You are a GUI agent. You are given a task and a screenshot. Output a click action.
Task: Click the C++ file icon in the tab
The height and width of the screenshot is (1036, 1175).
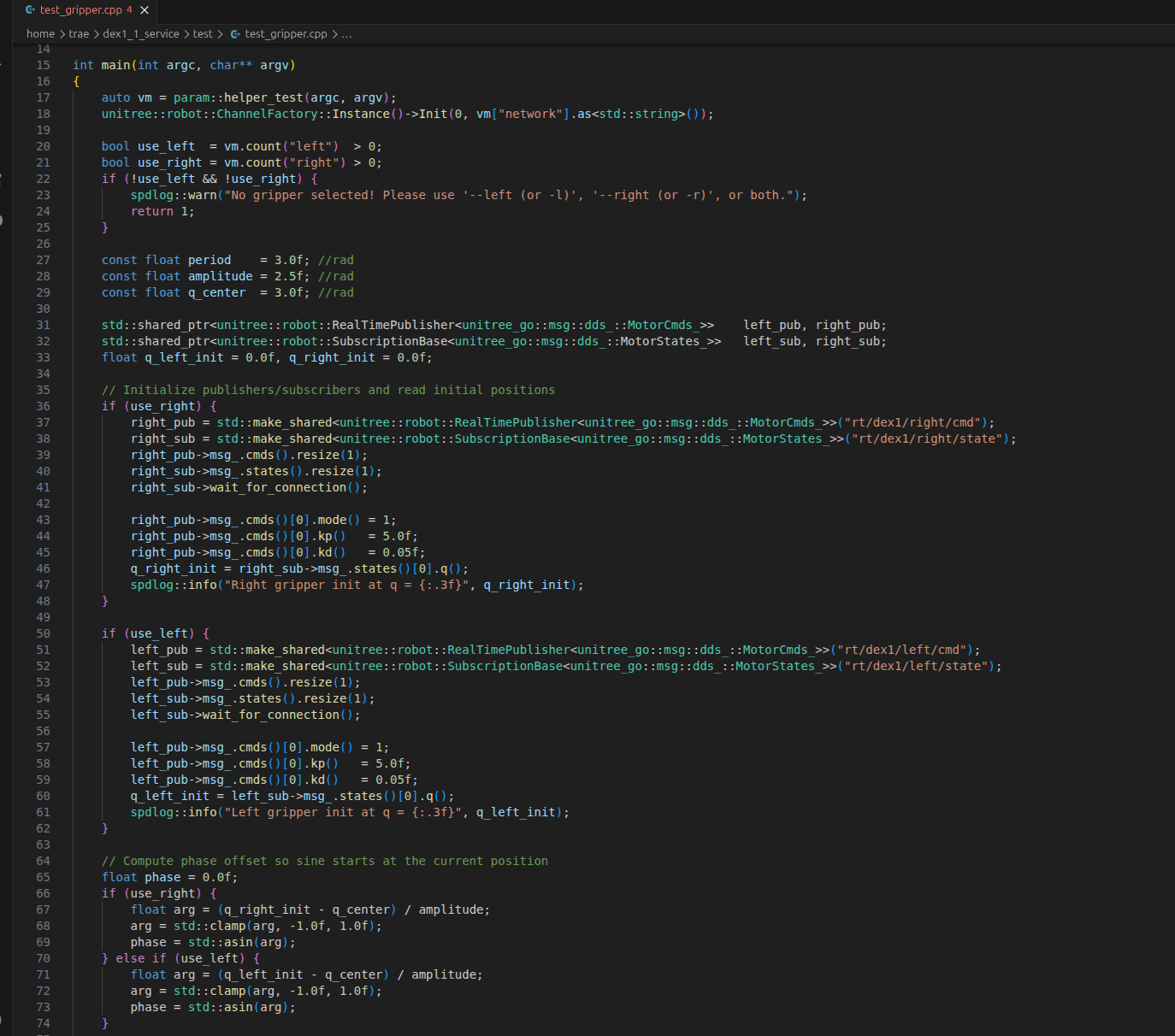31,10
